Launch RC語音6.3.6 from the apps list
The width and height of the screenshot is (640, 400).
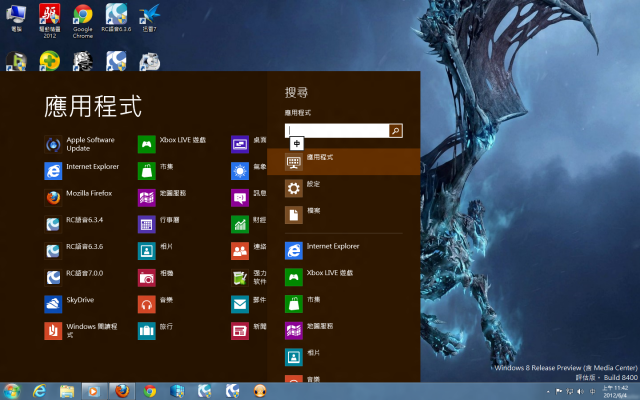[73, 251]
